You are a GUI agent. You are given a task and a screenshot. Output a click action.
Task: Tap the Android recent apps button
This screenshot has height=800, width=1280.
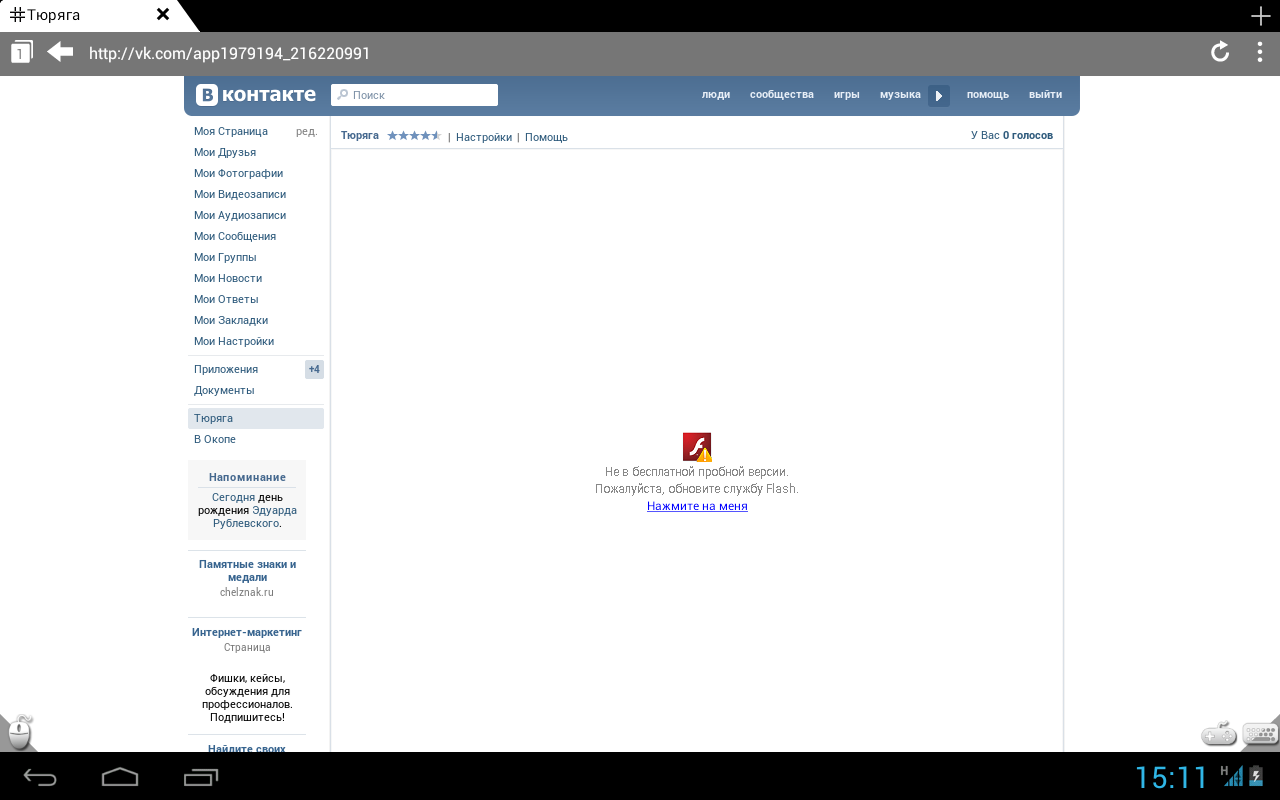201,777
